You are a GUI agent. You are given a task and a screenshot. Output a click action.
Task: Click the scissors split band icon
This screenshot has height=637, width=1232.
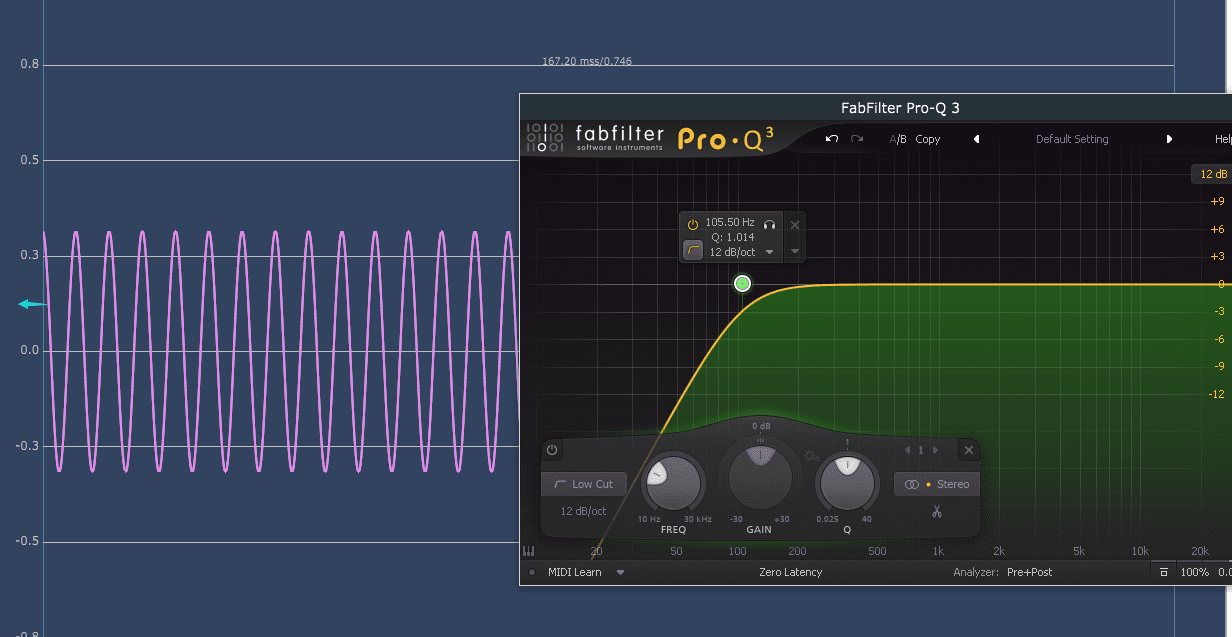(x=937, y=512)
